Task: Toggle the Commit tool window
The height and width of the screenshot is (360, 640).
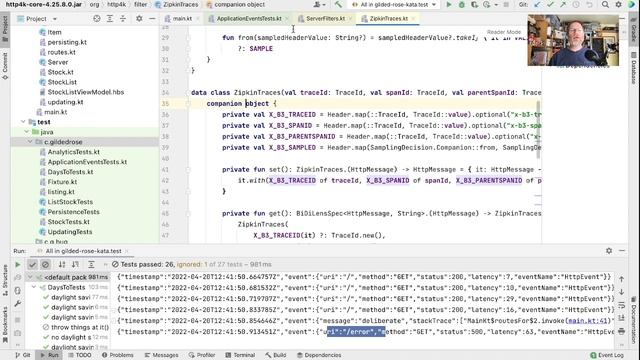Action: (x=5, y=66)
